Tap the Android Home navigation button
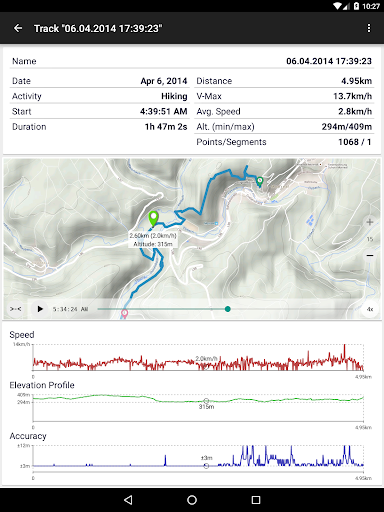The width and height of the screenshot is (384, 512). pos(192,500)
